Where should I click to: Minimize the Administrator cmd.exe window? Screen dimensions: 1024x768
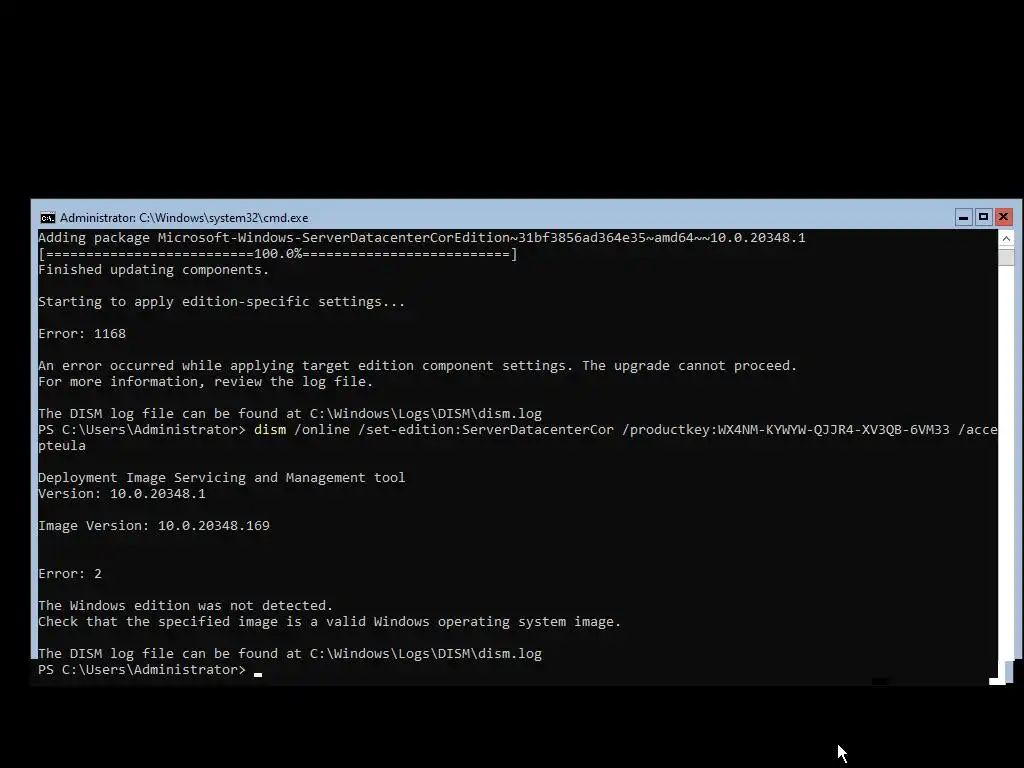963,217
